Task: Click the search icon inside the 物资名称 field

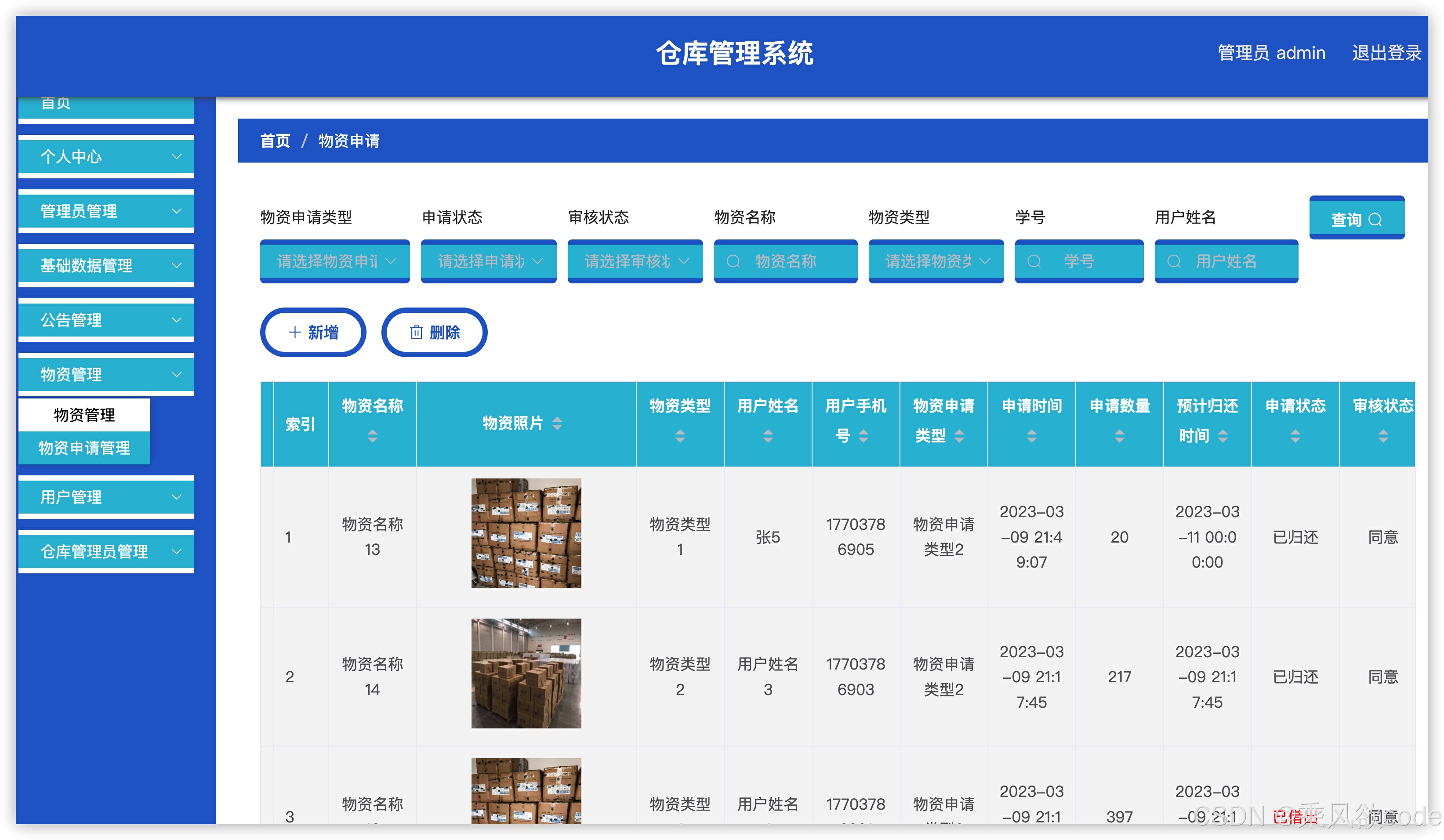Action: [734, 262]
